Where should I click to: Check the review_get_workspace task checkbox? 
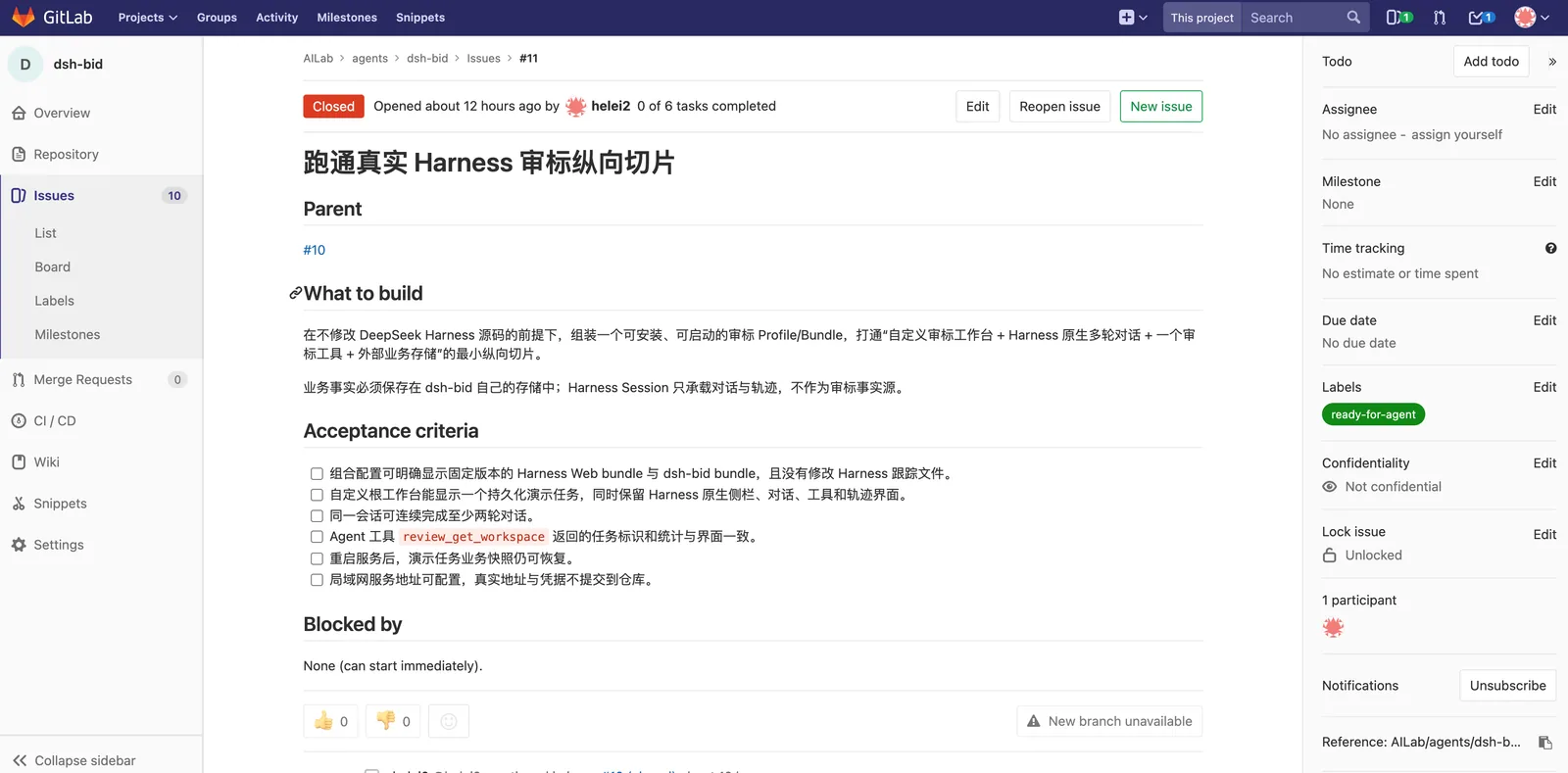(x=317, y=537)
